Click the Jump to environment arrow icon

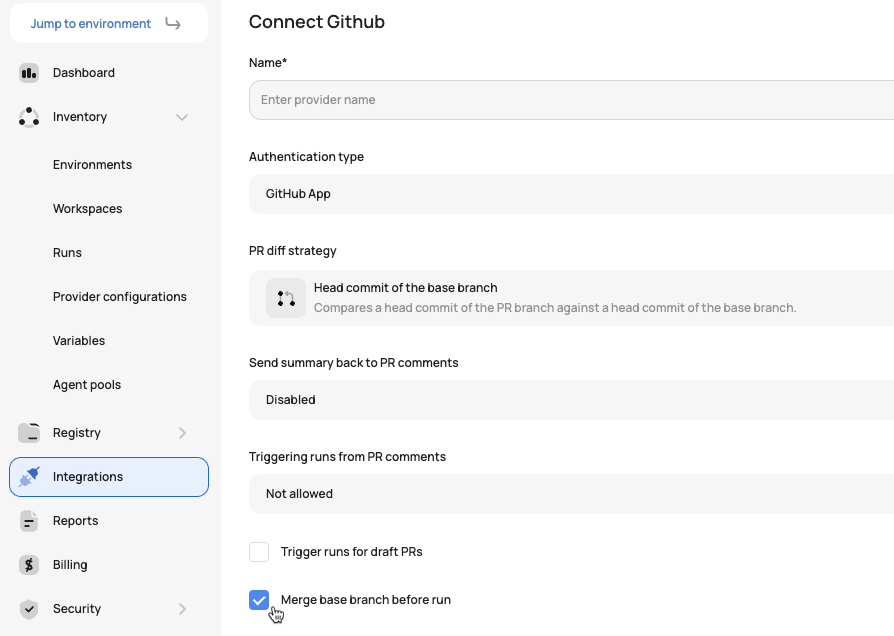pos(173,23)
